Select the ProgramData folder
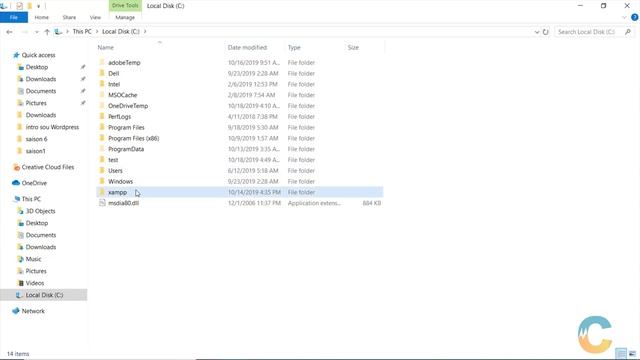The height and width of the screenshot is (360, 640). click(126, 149)
